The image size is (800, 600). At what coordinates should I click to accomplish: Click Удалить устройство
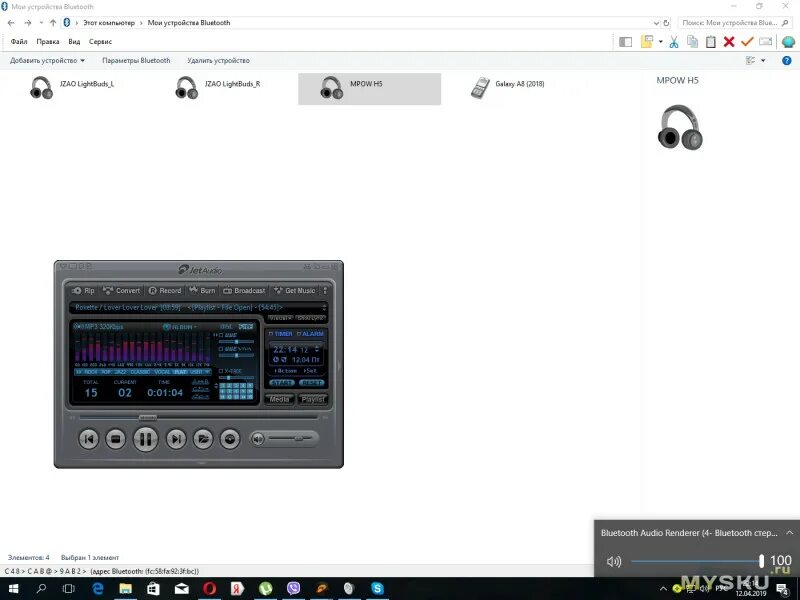218,61
